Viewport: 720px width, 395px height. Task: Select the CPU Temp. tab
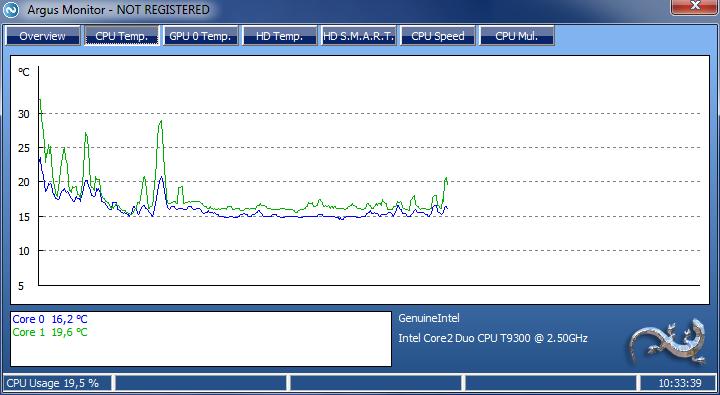122,36
